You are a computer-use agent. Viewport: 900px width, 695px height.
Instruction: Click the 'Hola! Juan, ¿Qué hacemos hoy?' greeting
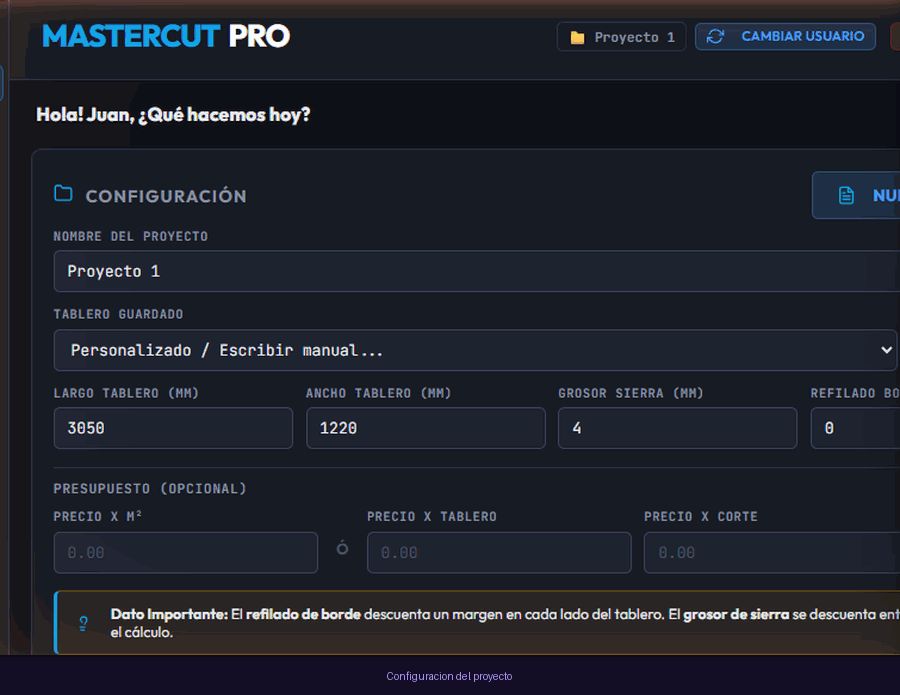[173, 115]
